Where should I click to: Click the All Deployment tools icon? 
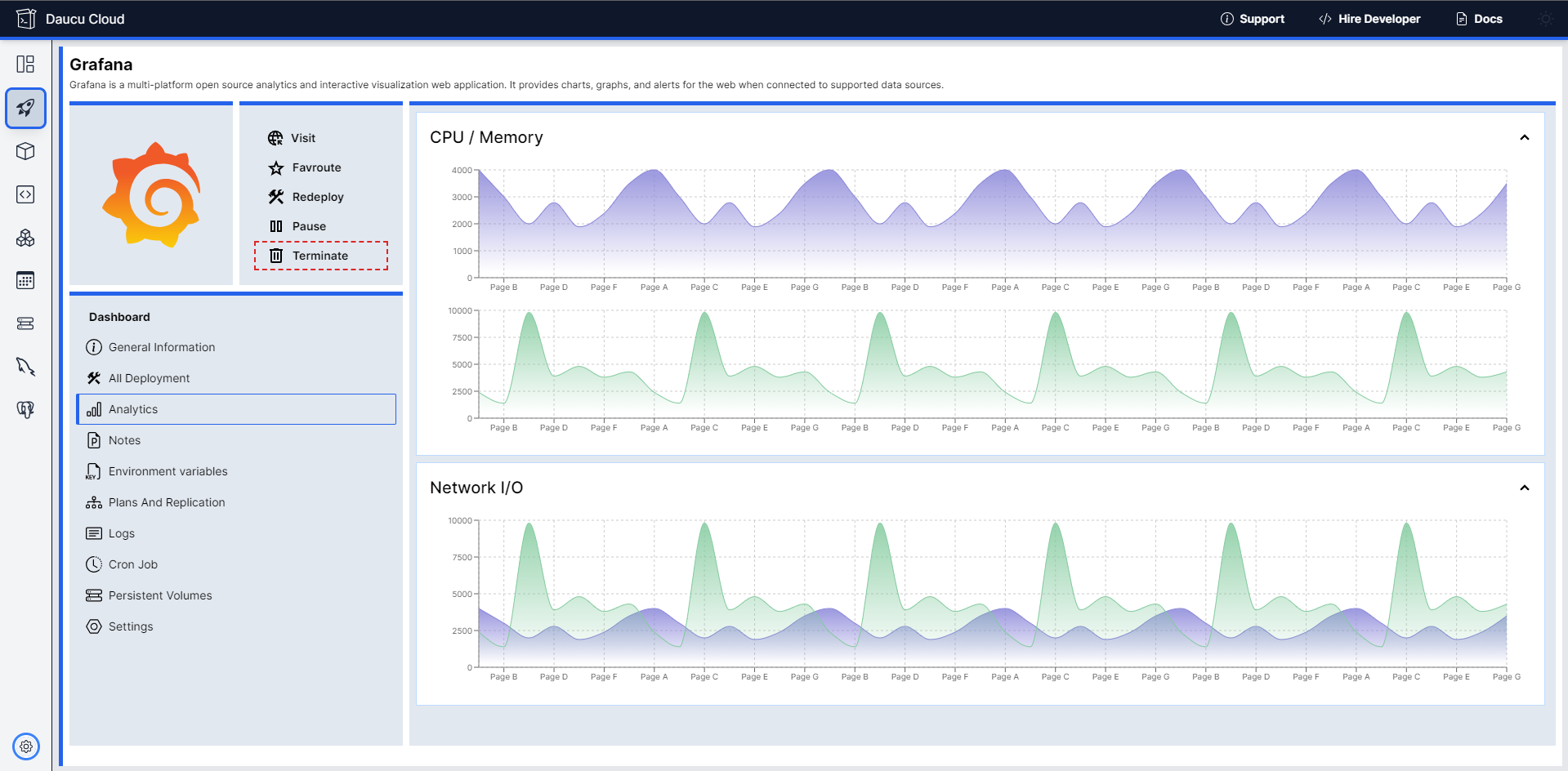[x=94, y=378]
